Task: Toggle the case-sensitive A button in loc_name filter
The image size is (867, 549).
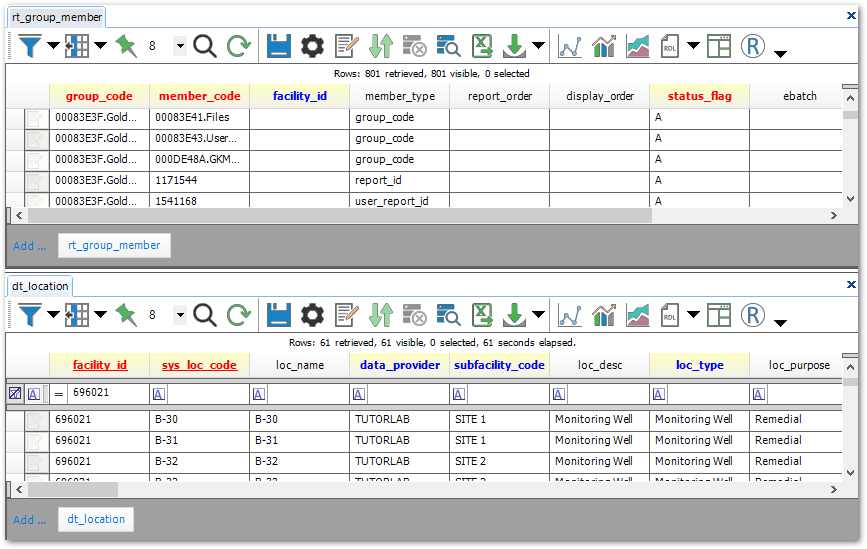Action: coord(258,394)
